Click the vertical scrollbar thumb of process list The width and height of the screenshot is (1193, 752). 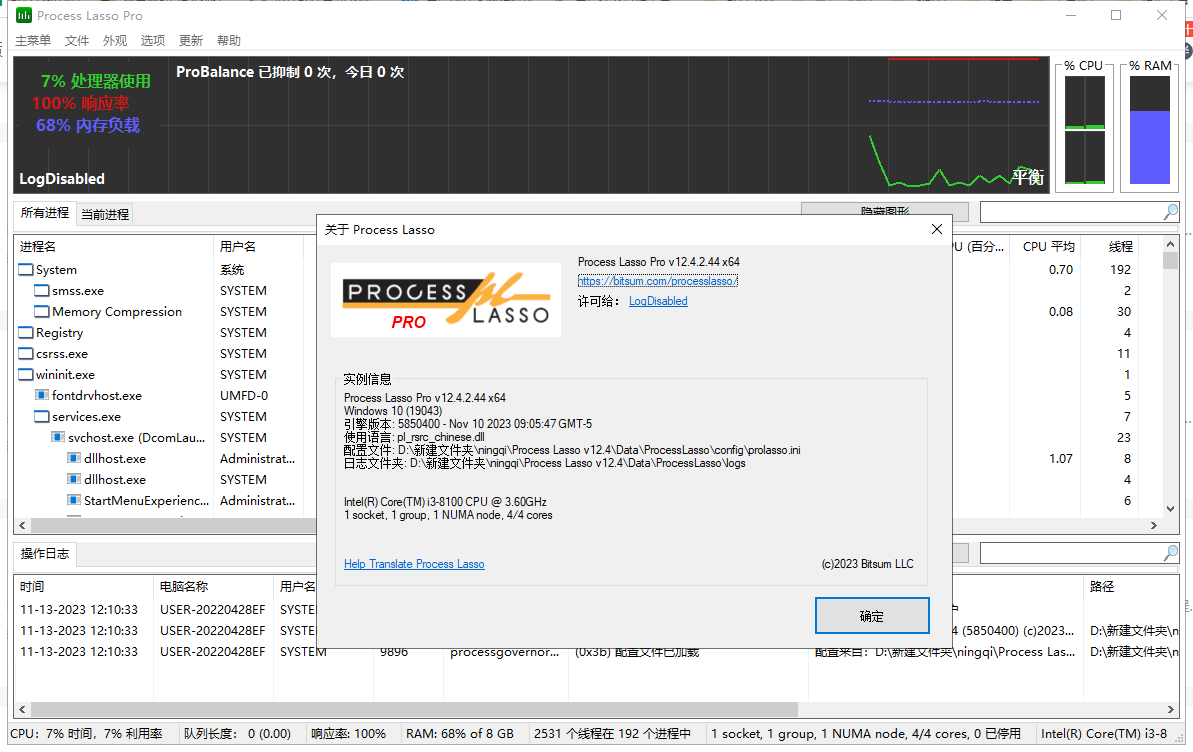(x=1170, y=261)
